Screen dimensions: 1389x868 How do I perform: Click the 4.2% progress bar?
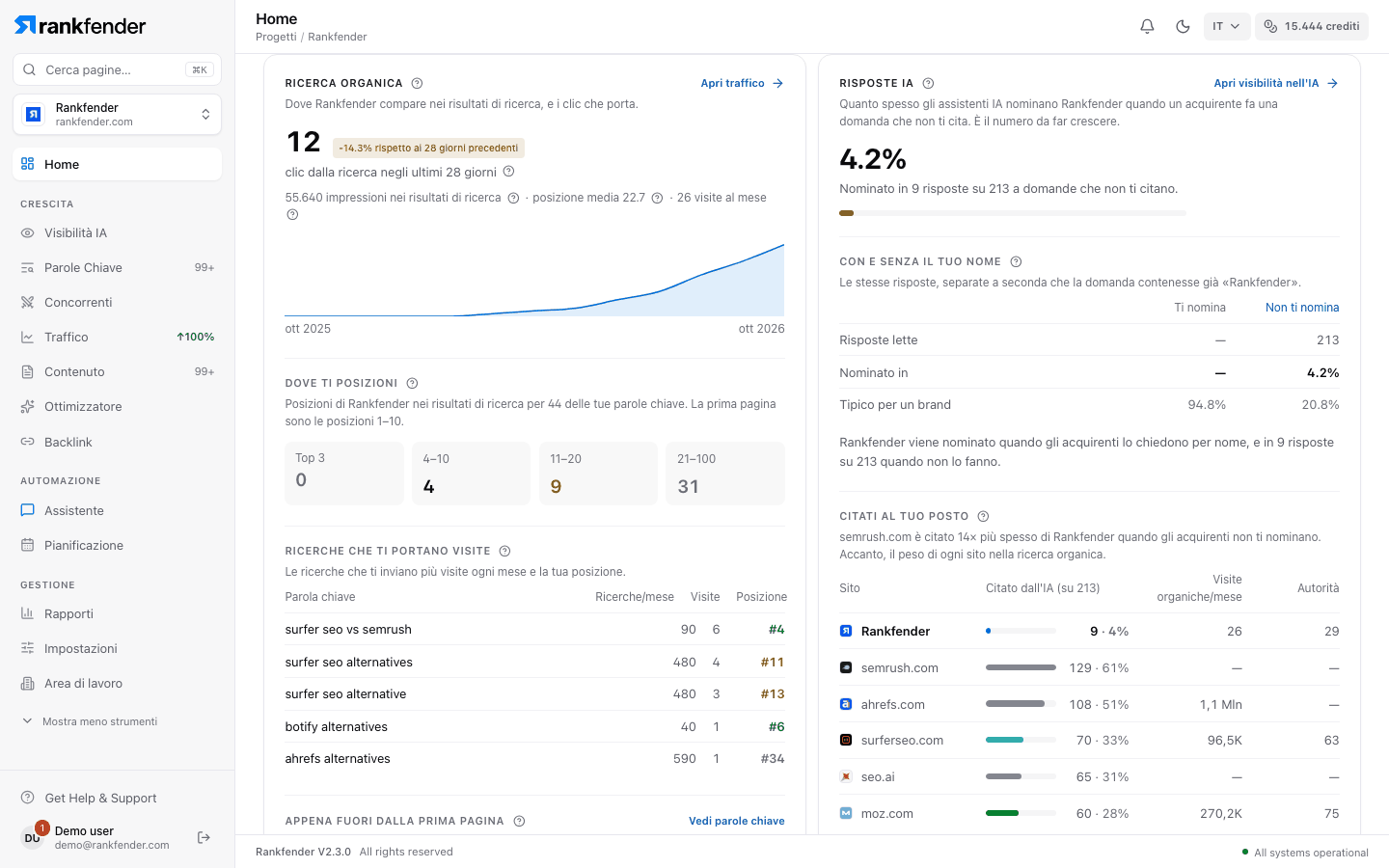[x=1013, y=213]
